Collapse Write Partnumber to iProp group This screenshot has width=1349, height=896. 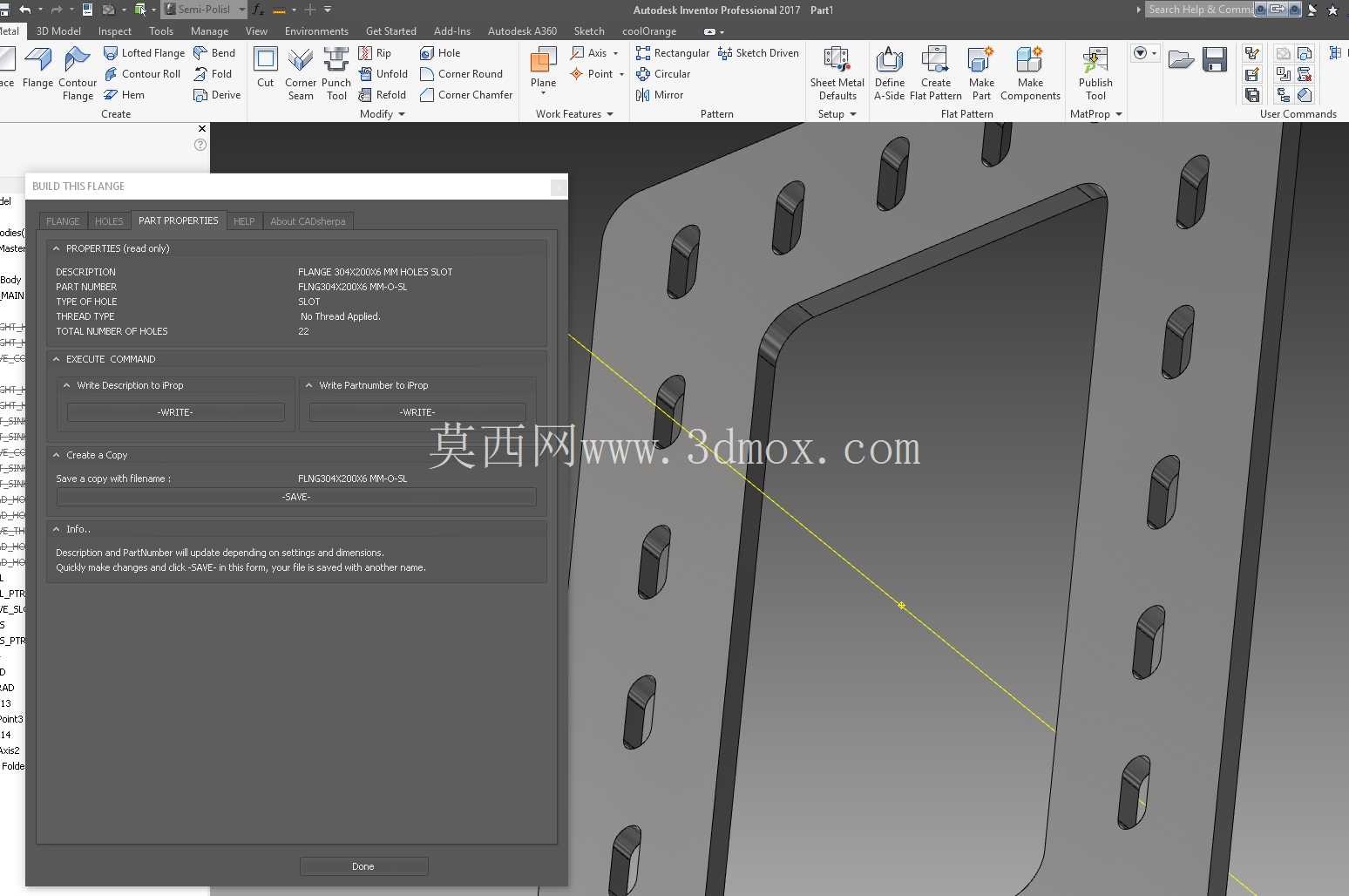309,385
